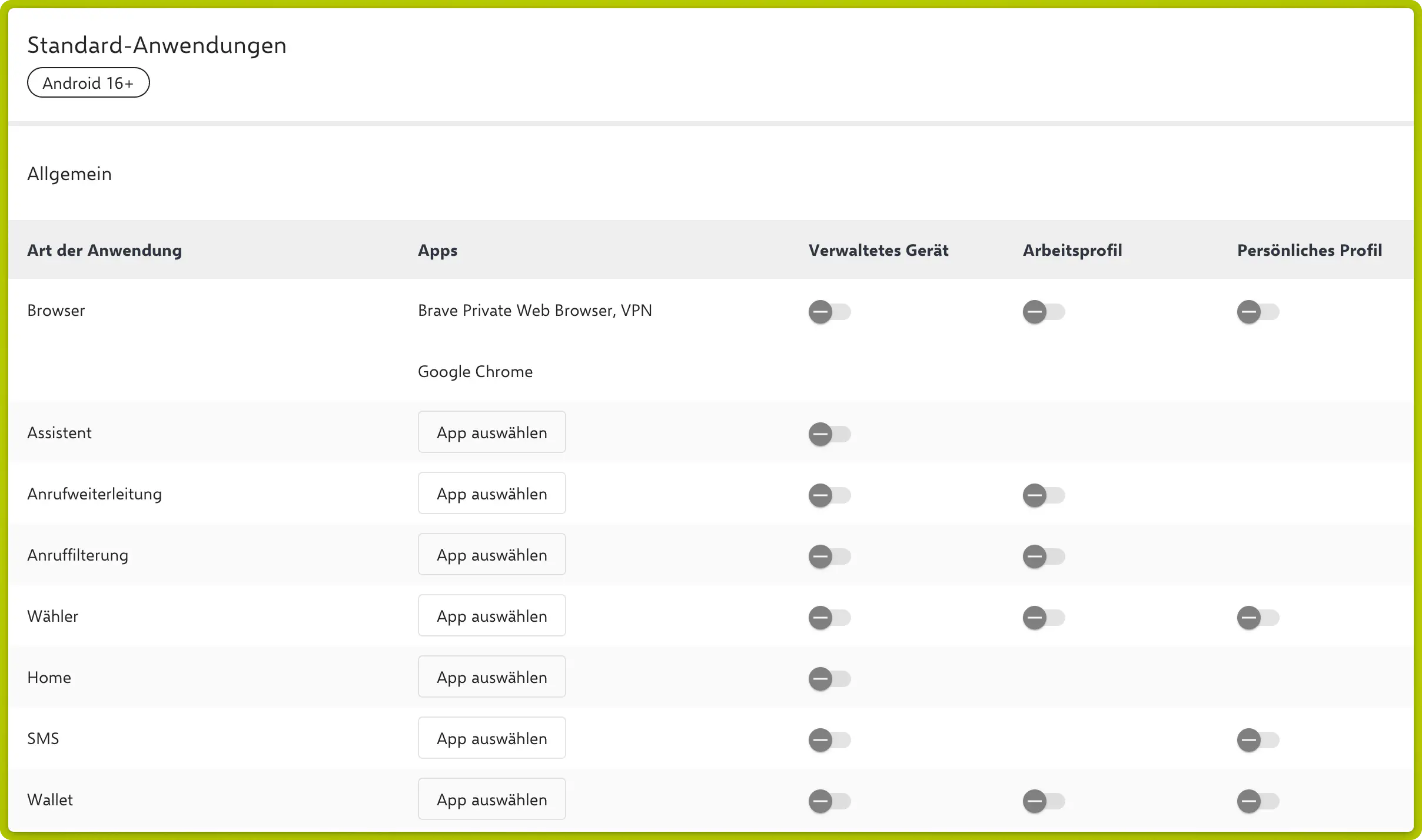Toggle Anrufweiterleitung Arbeitsprofil switch

1044,495
